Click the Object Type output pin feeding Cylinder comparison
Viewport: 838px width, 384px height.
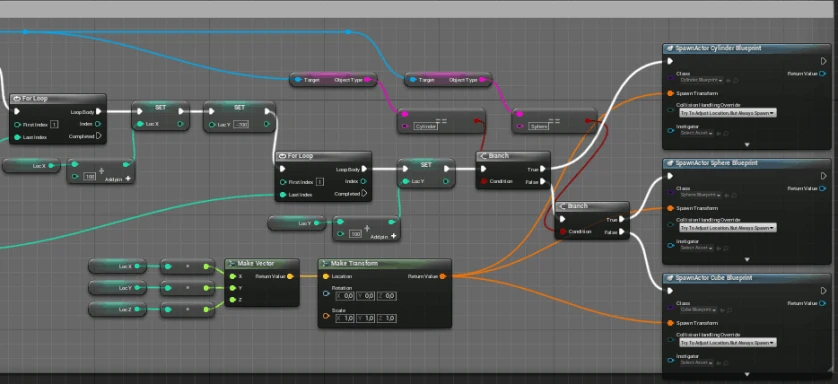[x=368, y=80]
